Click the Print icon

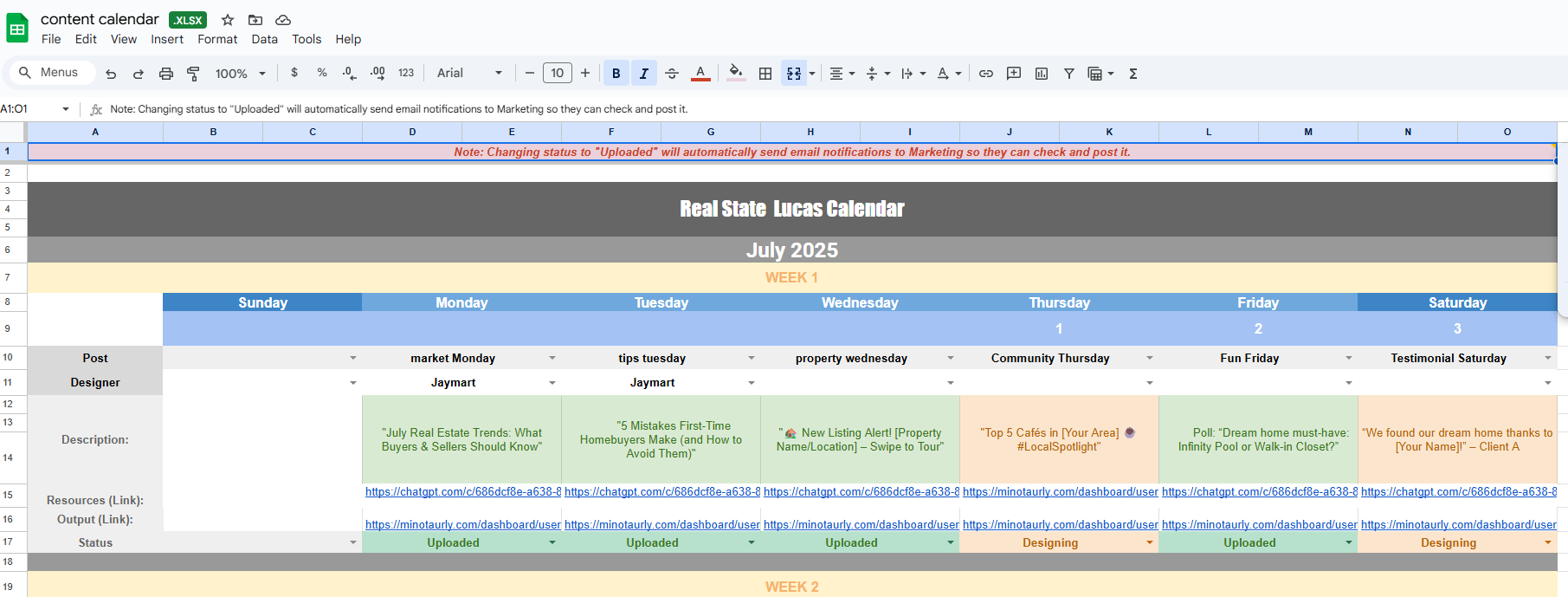point(166,74)
